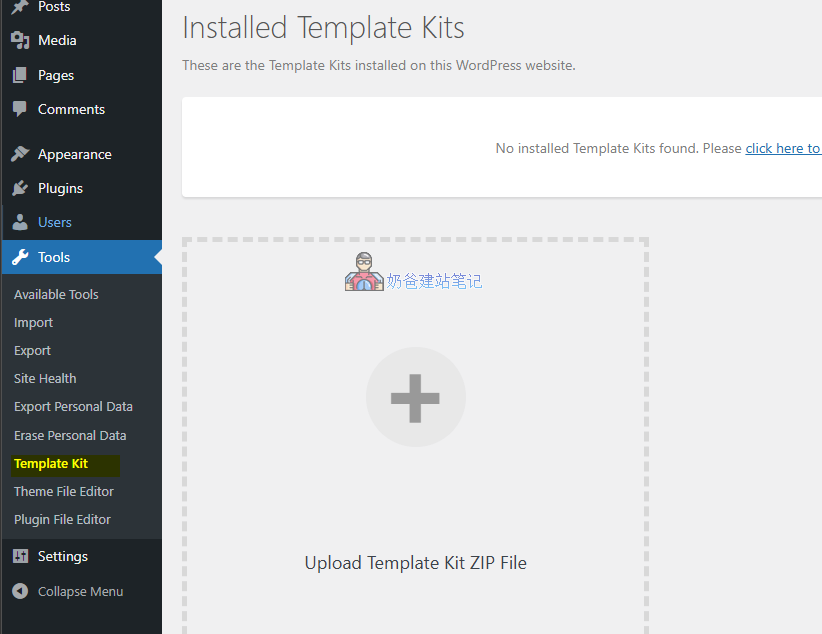Screen dimensions: 822x634
Task: Switch to the Import tools page
Action: tap(33, 322)
